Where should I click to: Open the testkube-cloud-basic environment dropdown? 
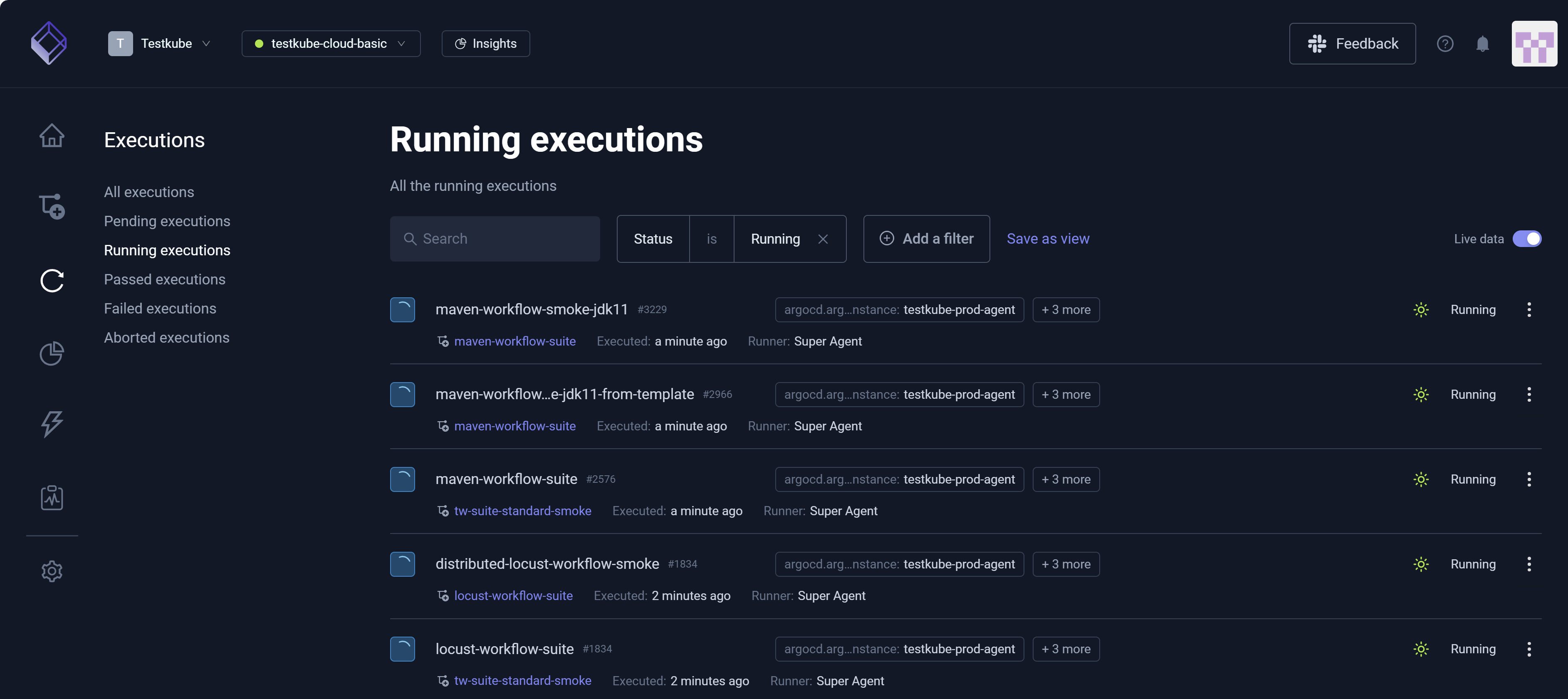[331, 43]
